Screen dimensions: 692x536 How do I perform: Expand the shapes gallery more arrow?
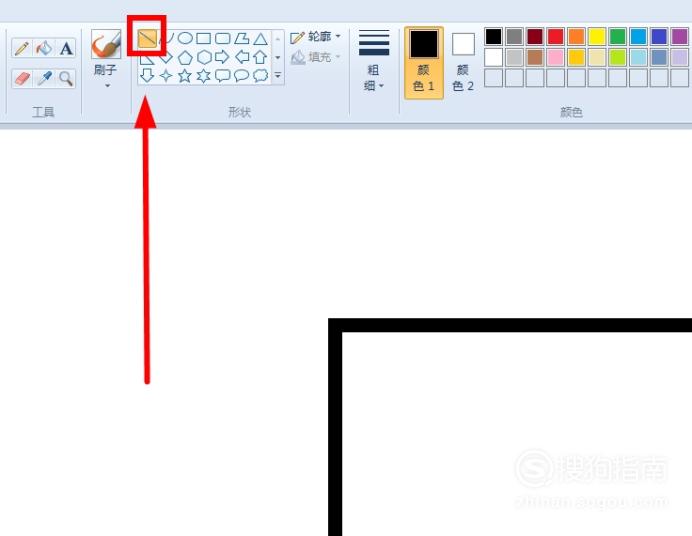[x=278, y=76]
